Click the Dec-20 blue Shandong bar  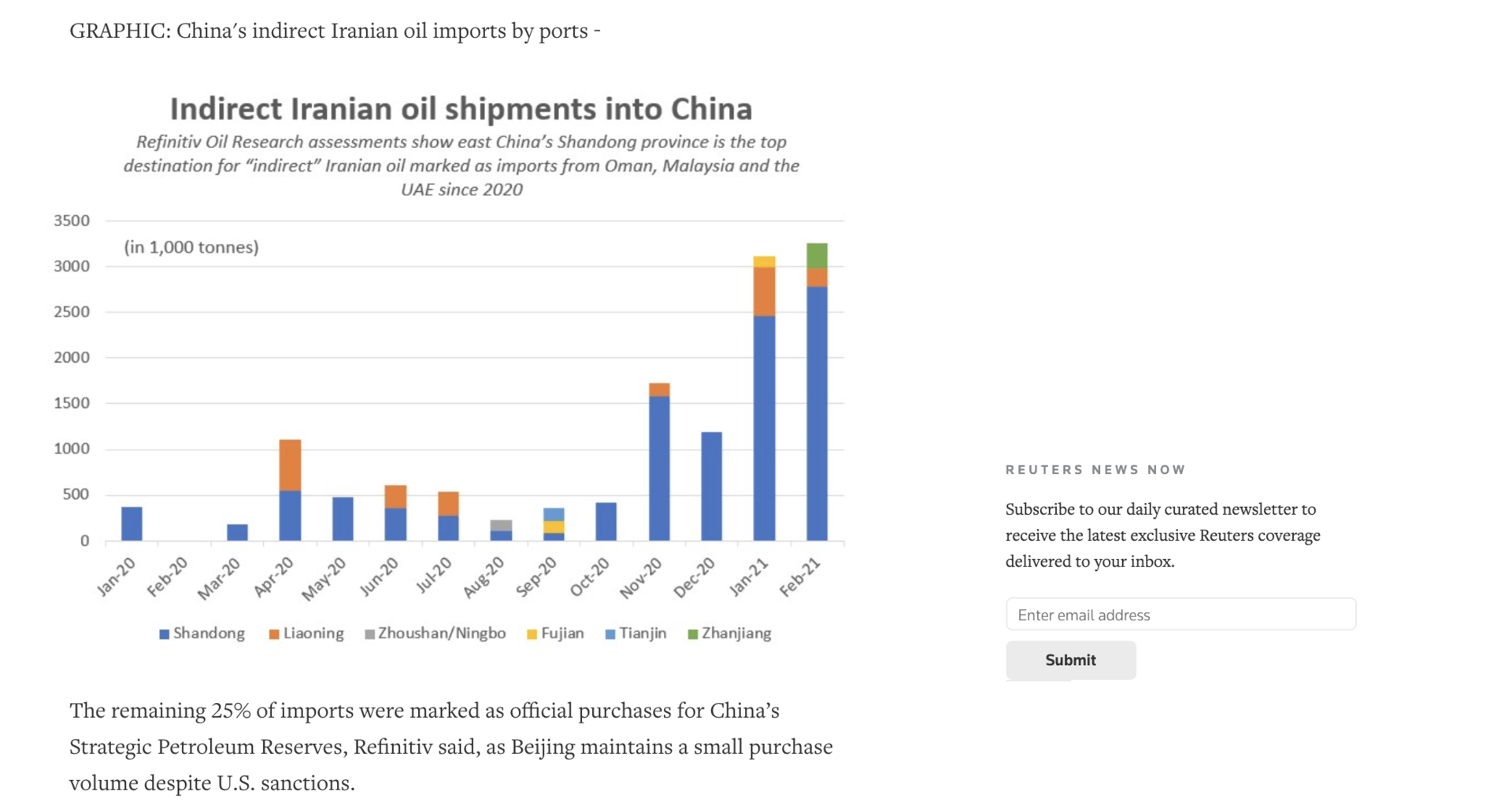coord(711,486)
